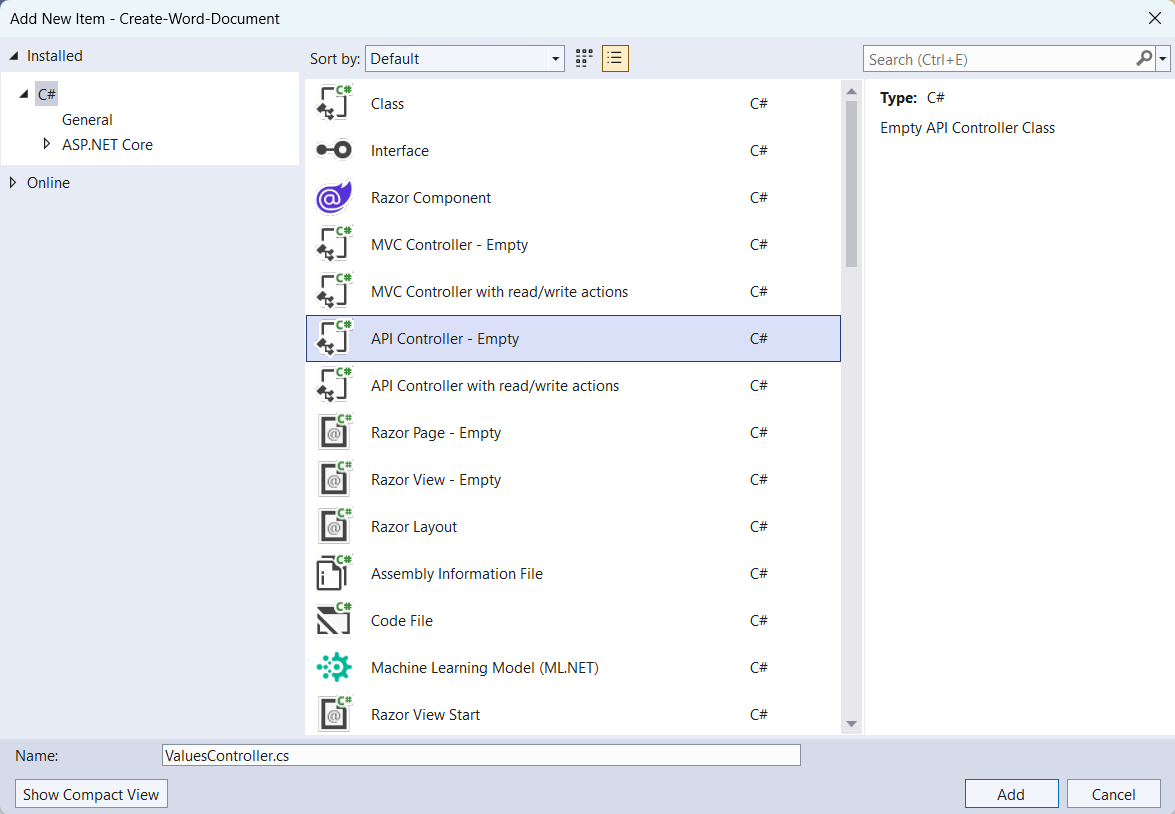
Task: Select the Razor Layout template icon
Action: click(333, 526)
